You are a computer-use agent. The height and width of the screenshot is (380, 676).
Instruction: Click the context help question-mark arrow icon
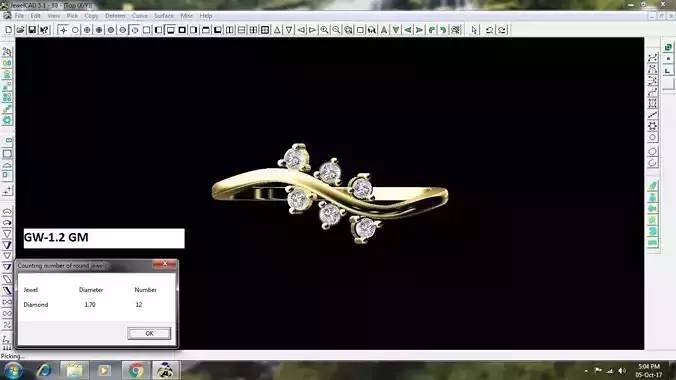pyautogui.click(x=44, y=30)
